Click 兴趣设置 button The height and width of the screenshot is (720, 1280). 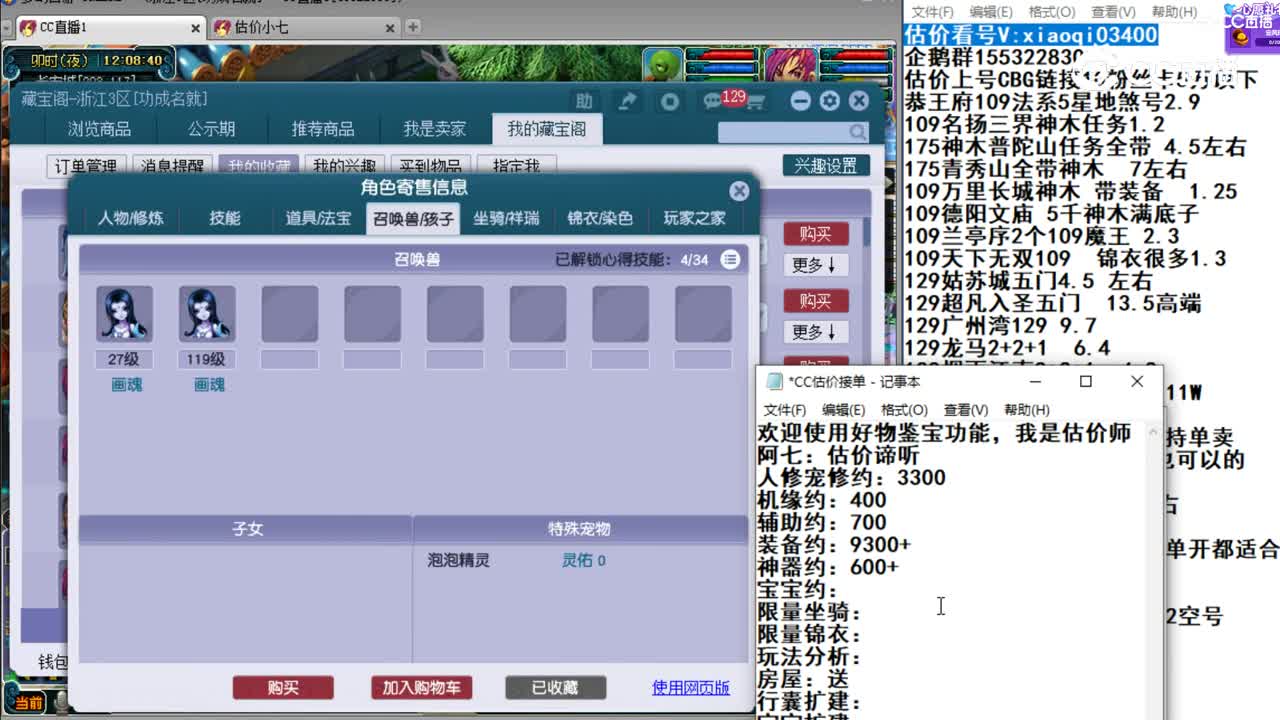[826, 165]
